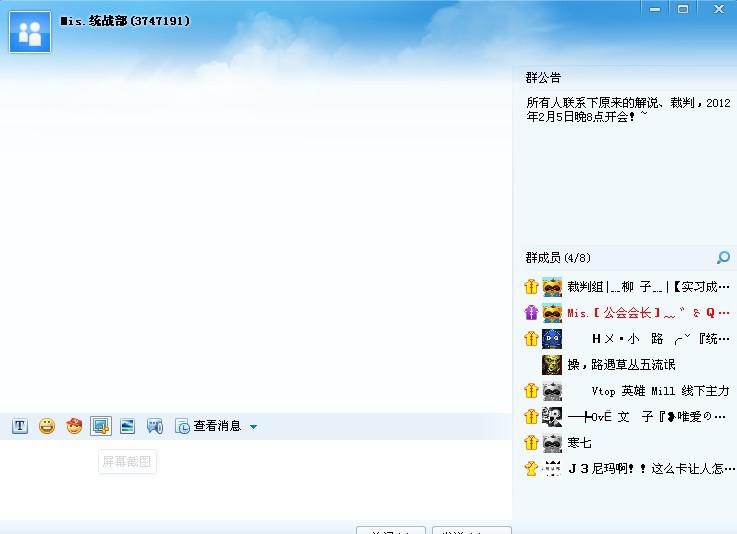Maximize the group chat window
The height and width of the screenshot is (534, 737).
(683, 9)
